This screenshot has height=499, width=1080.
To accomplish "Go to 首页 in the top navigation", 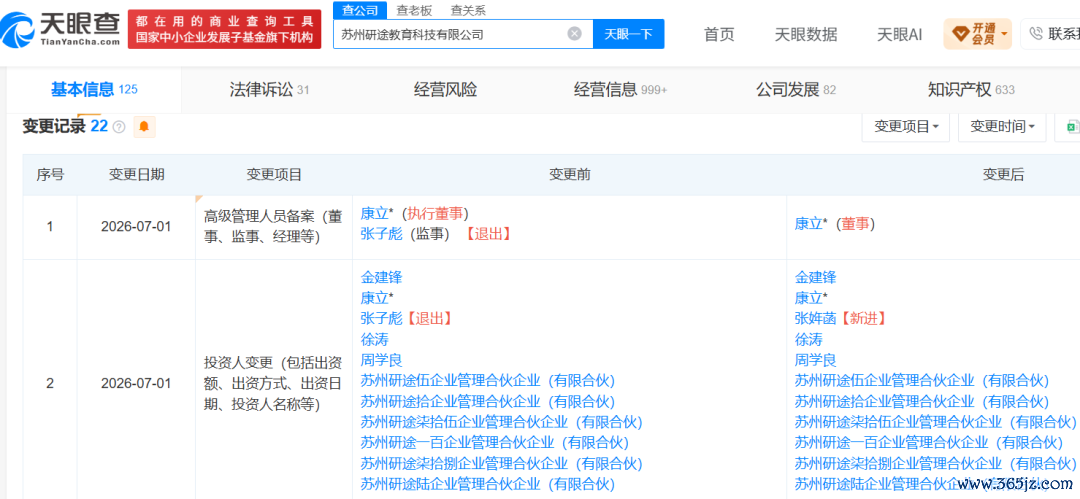I will 718,34.
